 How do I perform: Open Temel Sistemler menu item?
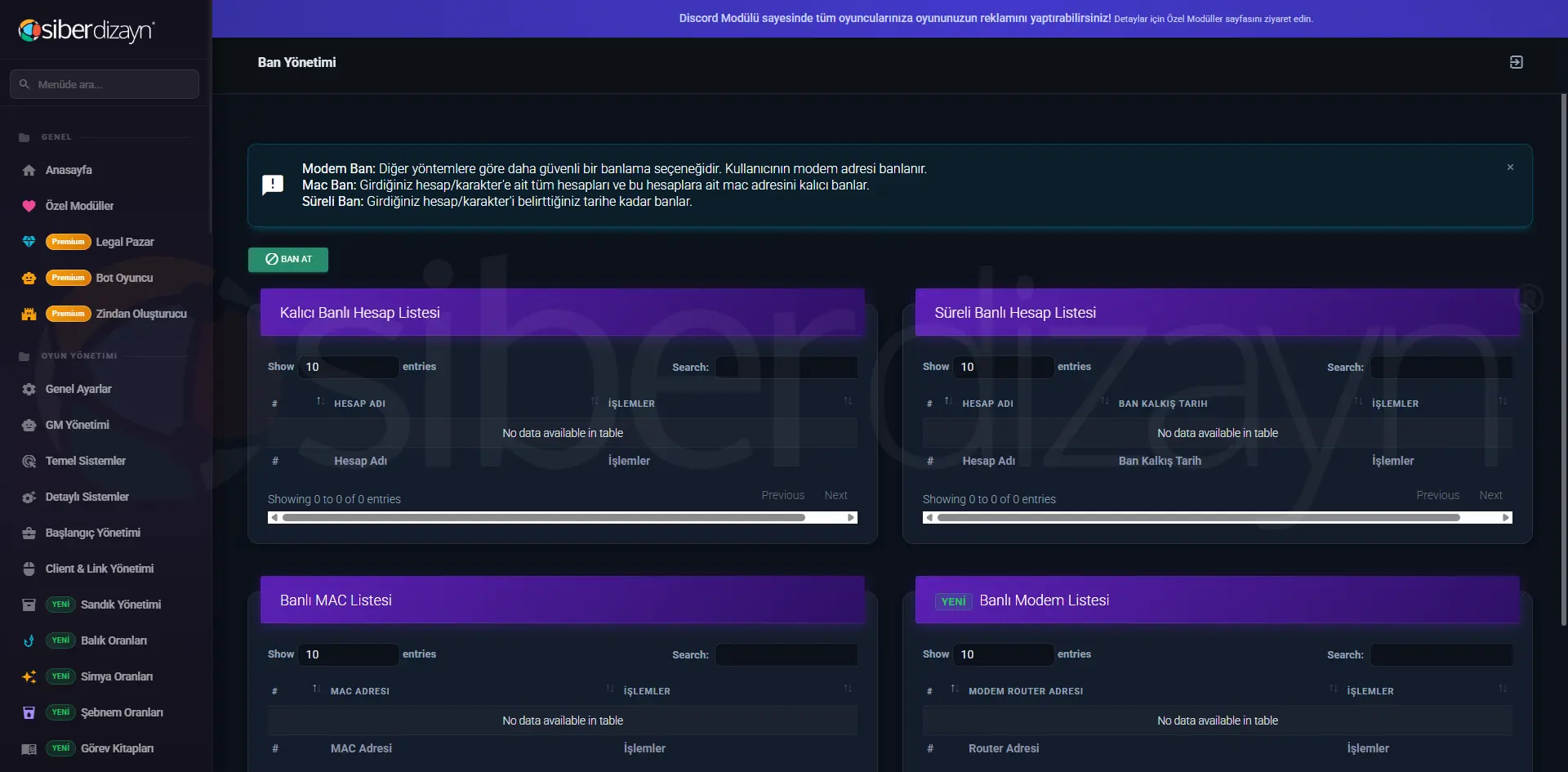coord(86,461)
